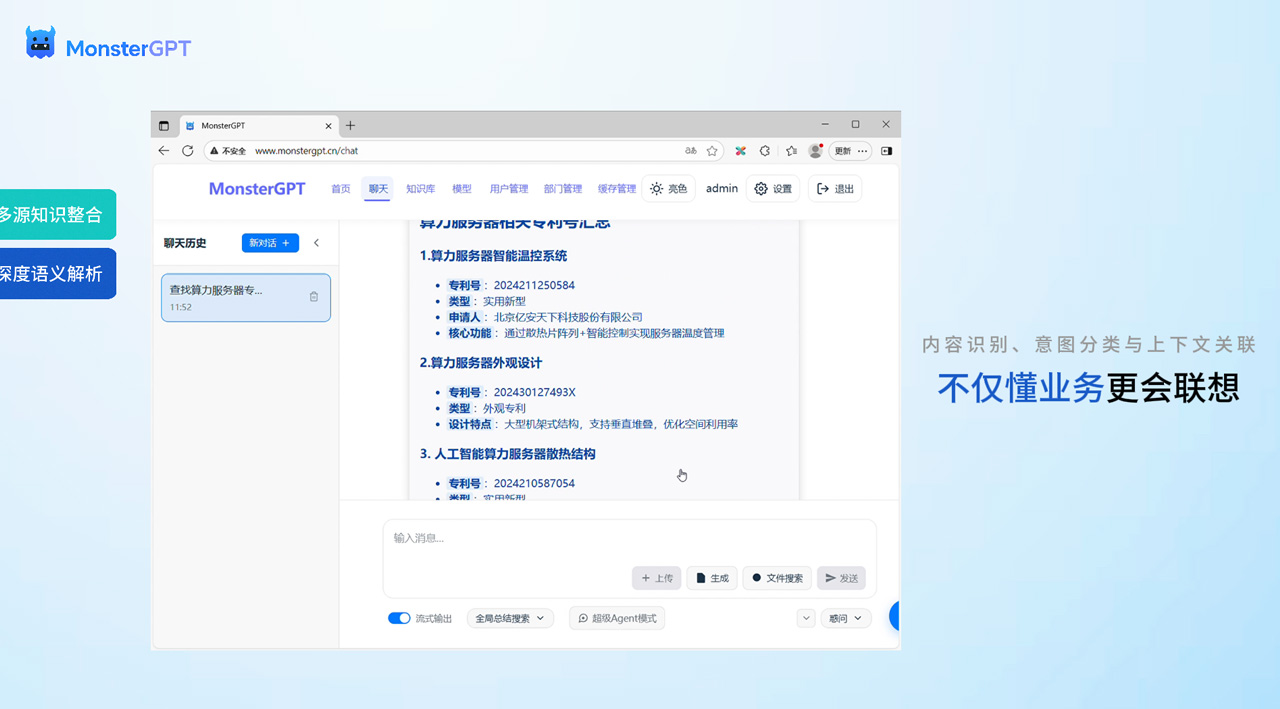Open the 慧问 dropdown selector
This screenshot has width=1280, height=709.
point(845,618)
